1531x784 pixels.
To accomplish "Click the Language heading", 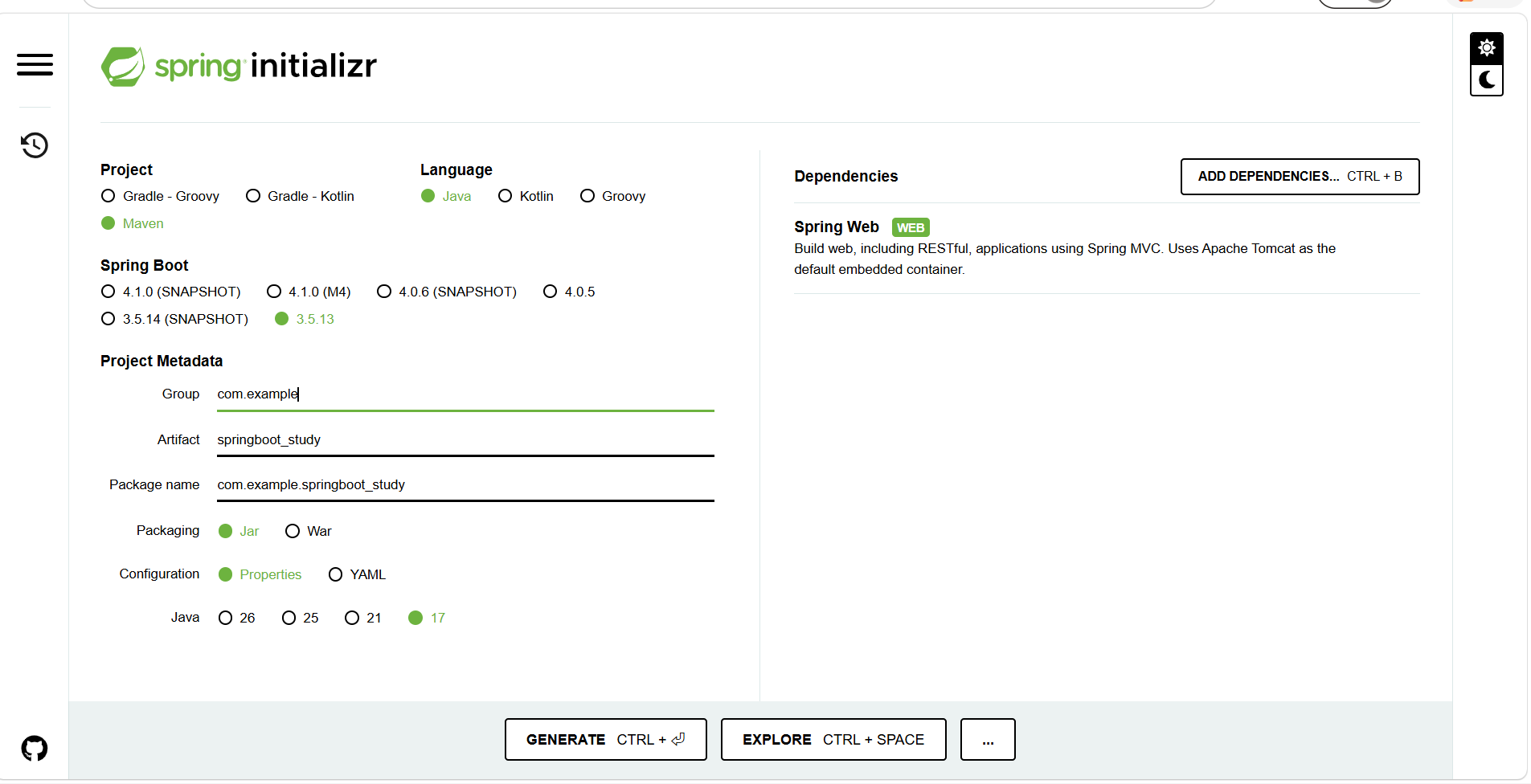I will [456, 169].
